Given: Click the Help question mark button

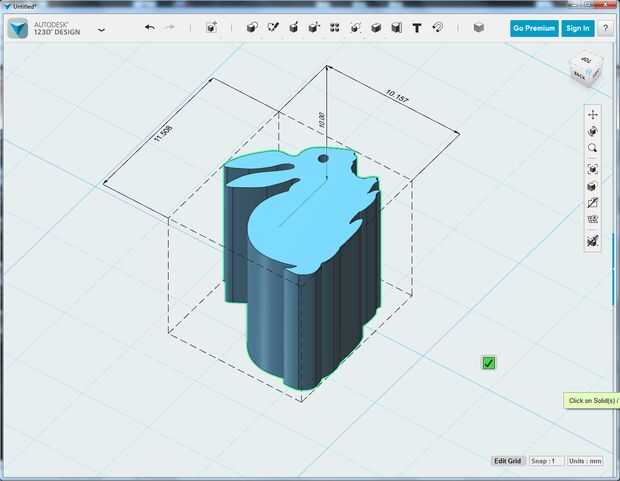Looking at the screenshot, I should [604, 28].
